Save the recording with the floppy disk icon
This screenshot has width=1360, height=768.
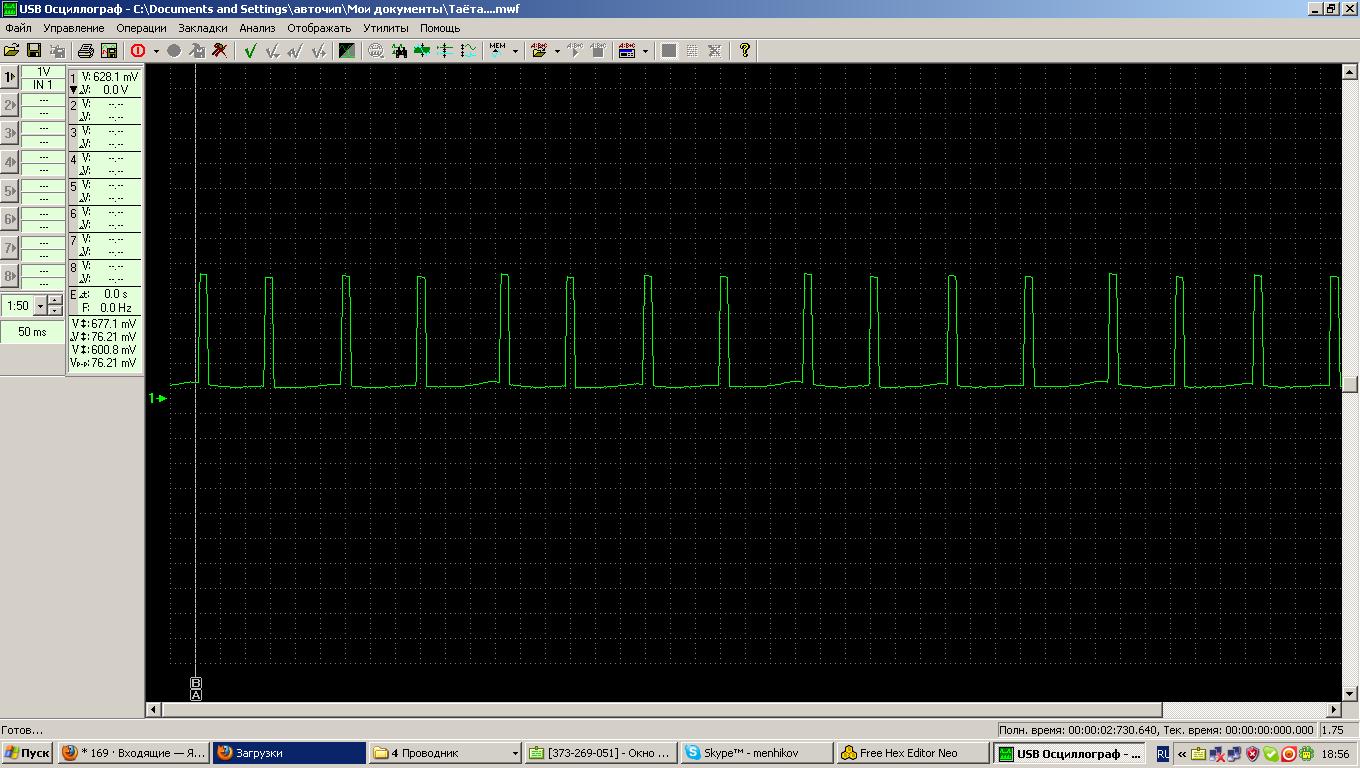33,50
